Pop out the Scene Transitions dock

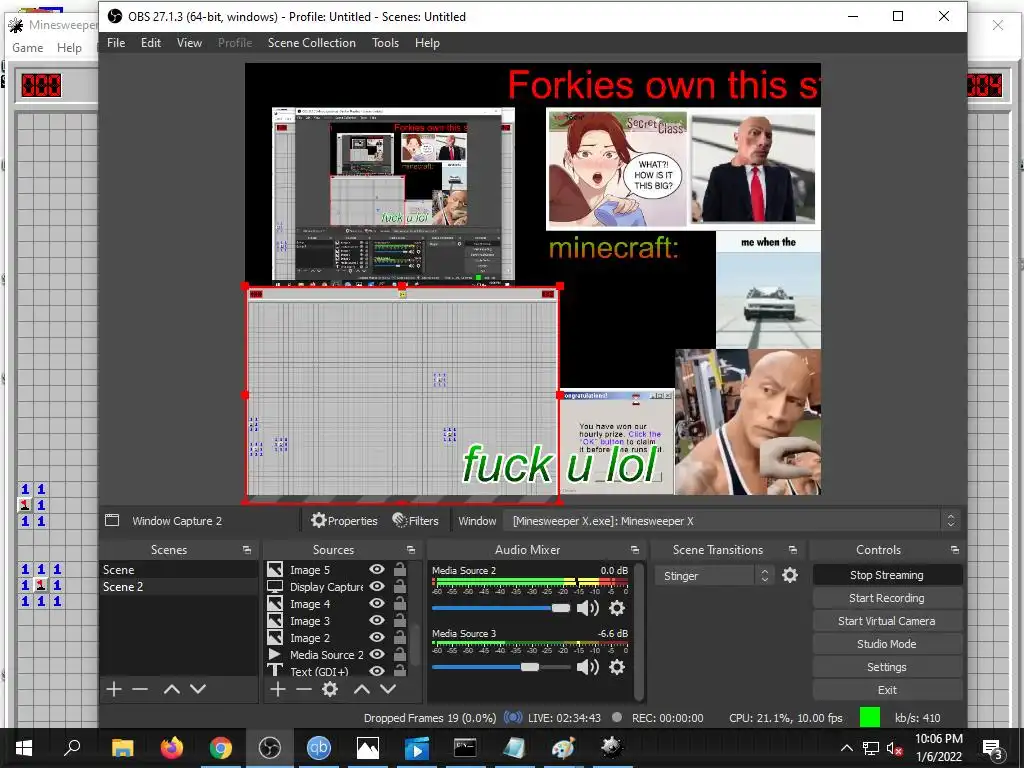pyautogui.click(x=793, y=550)
